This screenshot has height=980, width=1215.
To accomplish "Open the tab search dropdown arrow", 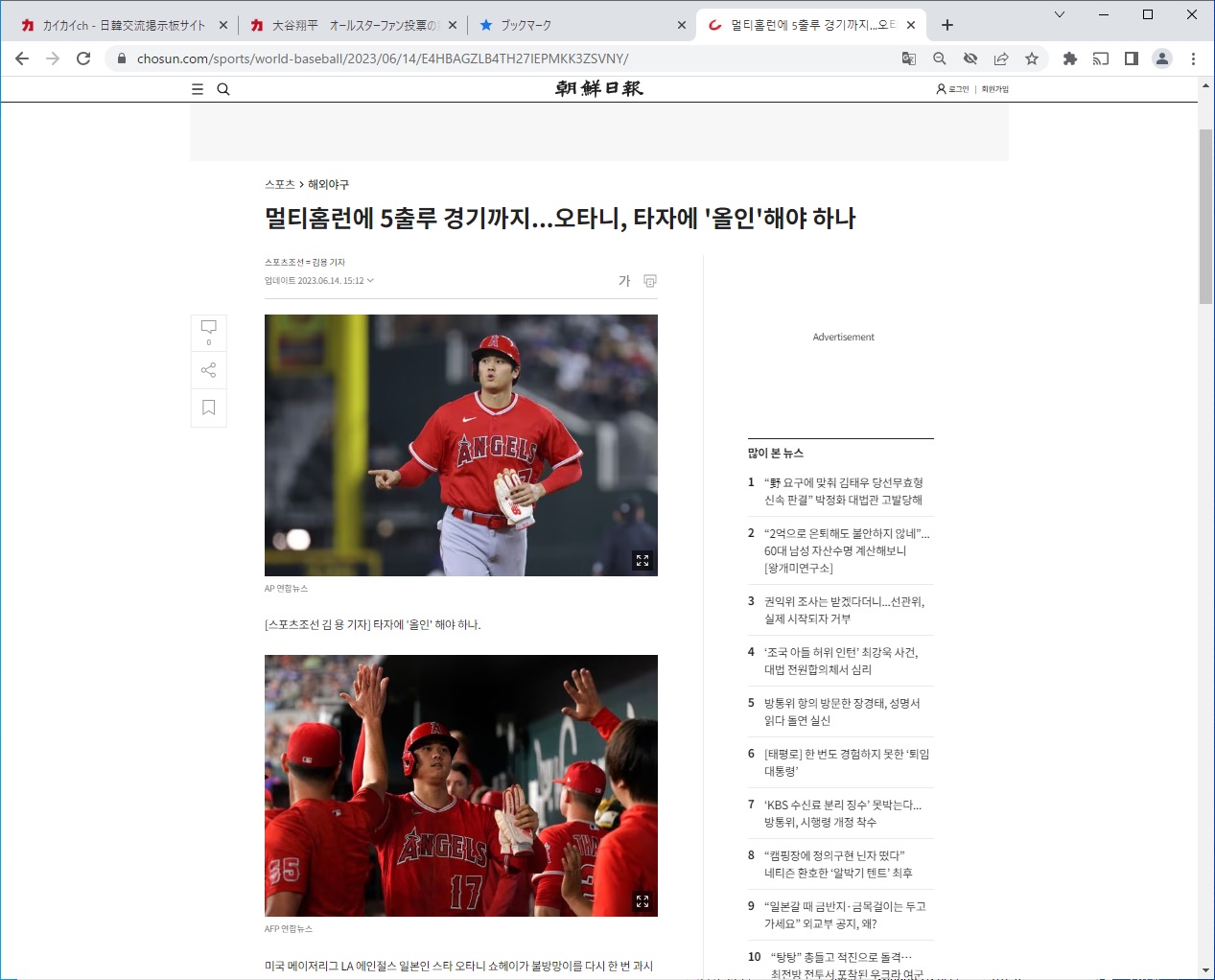I will coord(1060,14).
